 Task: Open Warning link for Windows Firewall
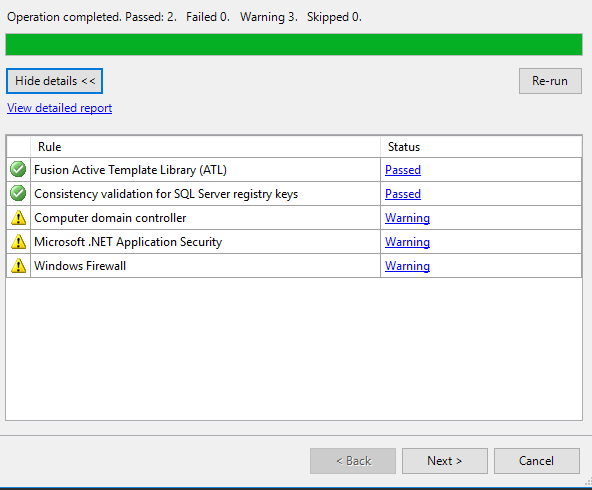(407, 266)
